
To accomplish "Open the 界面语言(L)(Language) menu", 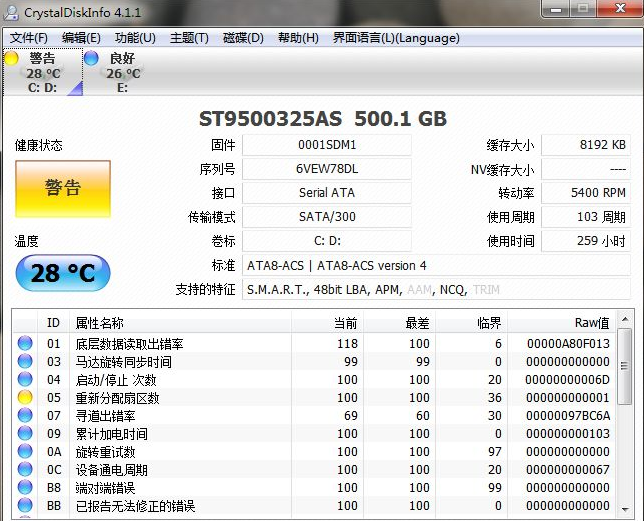I will pos(396,38).
